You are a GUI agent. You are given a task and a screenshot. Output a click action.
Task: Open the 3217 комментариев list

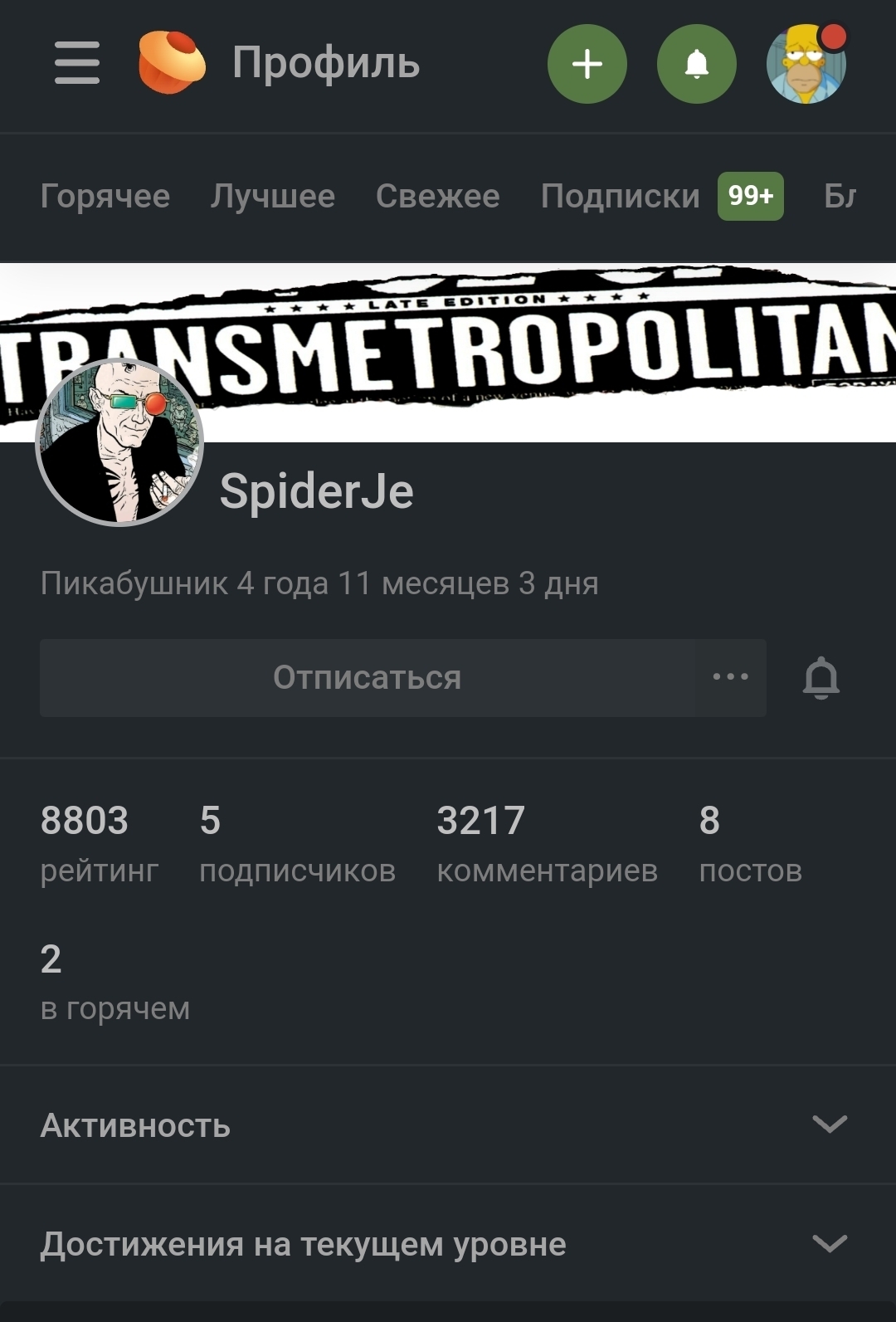548,844
